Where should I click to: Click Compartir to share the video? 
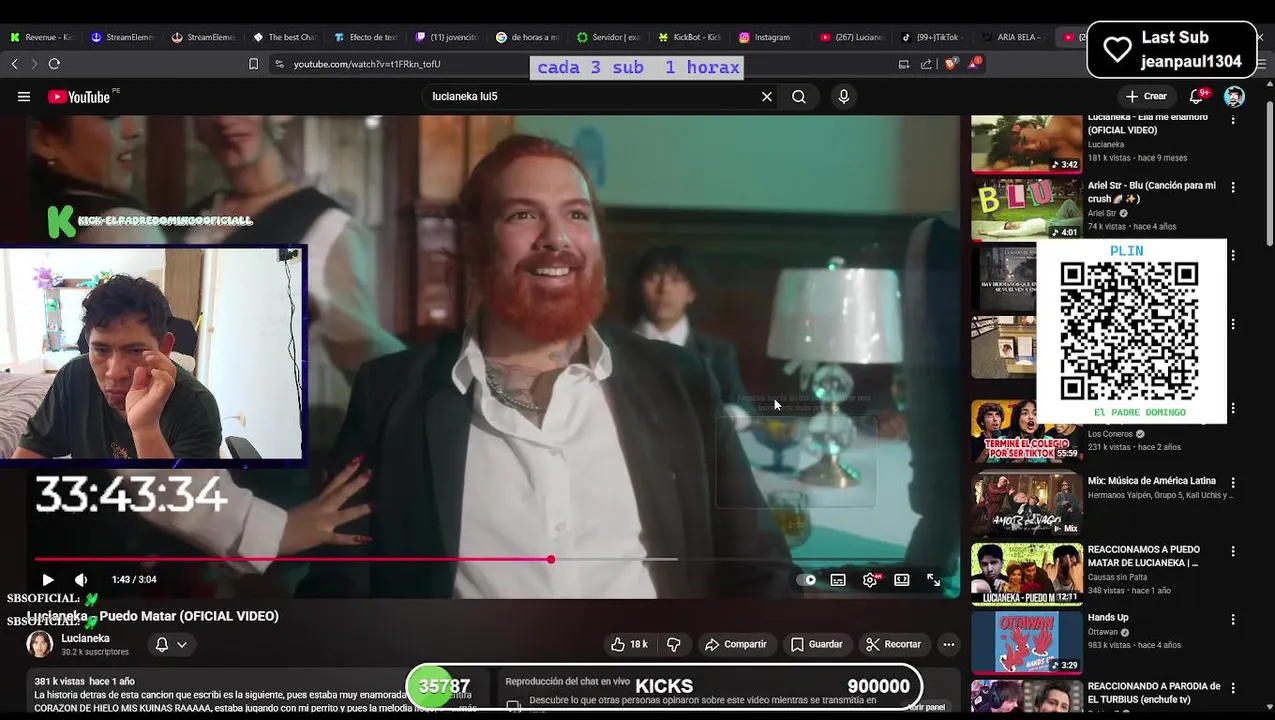(x=736, y=645)
